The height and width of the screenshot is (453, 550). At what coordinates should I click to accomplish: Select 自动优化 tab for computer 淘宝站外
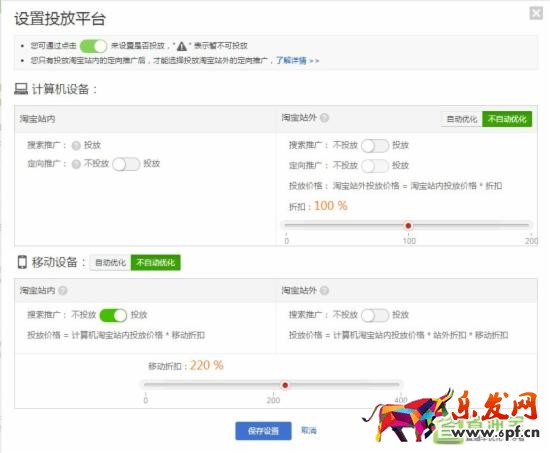[x=462, y=119]
